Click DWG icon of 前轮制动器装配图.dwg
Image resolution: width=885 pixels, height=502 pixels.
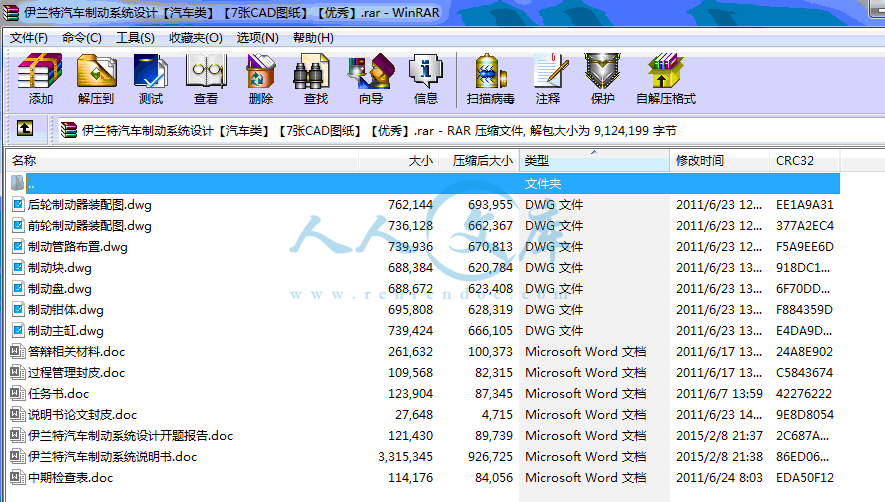click(x=18, y=225)
